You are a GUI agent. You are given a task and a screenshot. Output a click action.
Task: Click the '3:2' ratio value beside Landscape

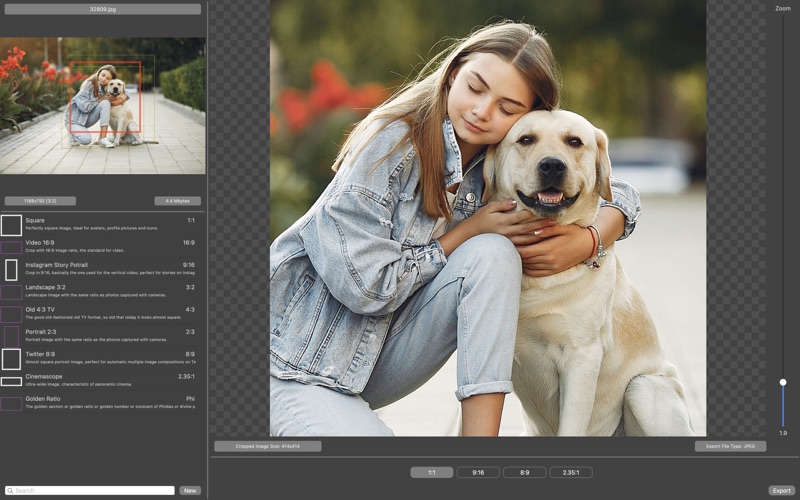click(x=190, y=287)
